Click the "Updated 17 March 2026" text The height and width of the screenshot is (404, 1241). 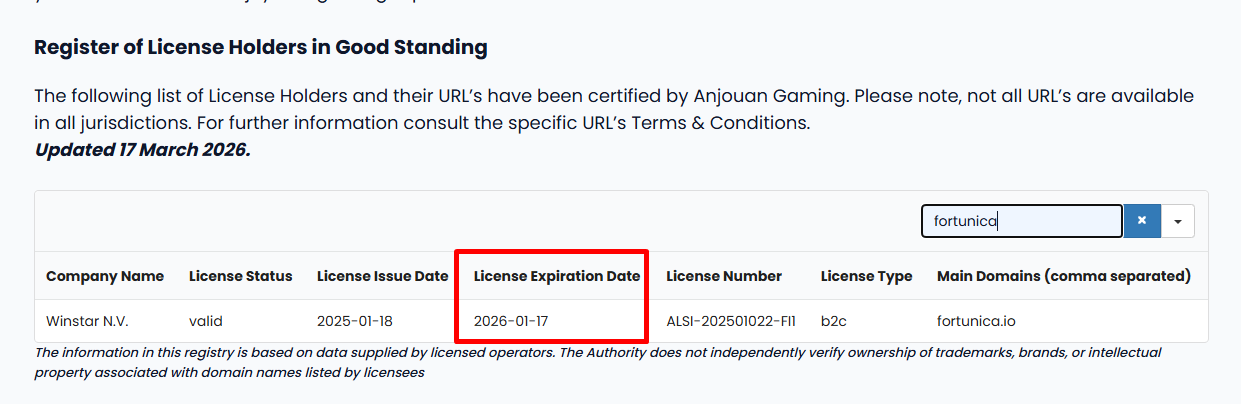[142, 151]
